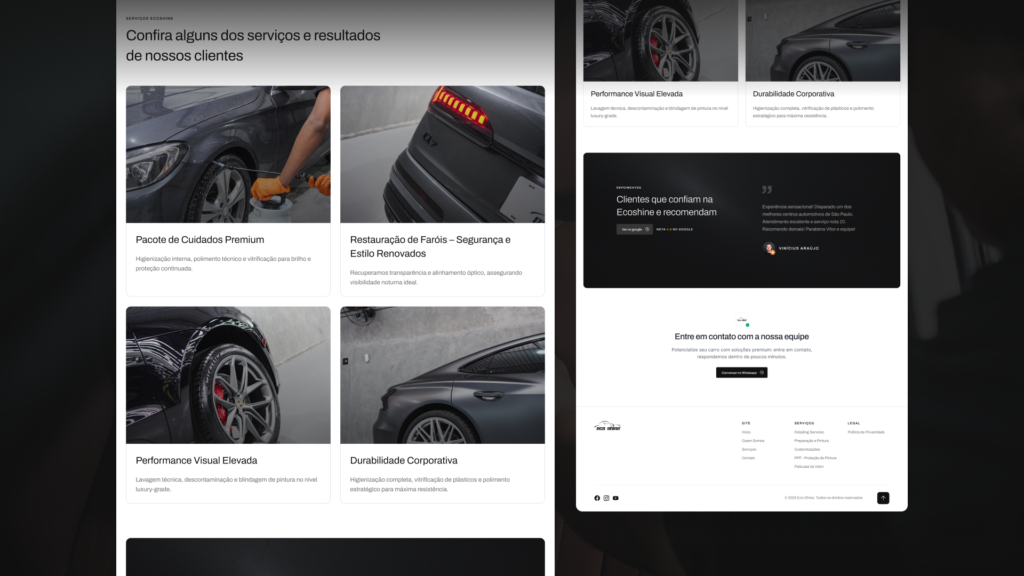
Task: Click the small logo avatar above contact heading
Action: pos(742,321)
